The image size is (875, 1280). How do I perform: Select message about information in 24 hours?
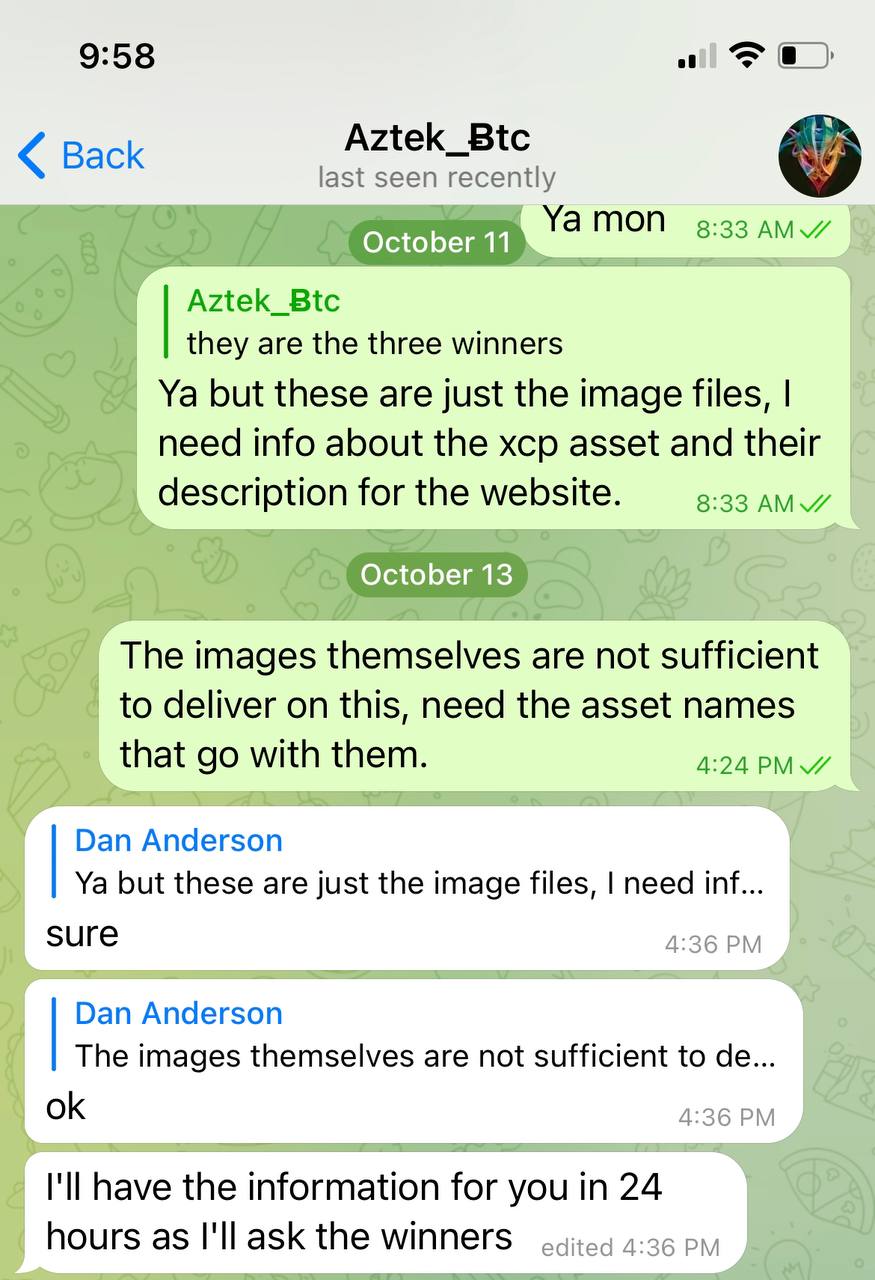(x=385, y=1212)
